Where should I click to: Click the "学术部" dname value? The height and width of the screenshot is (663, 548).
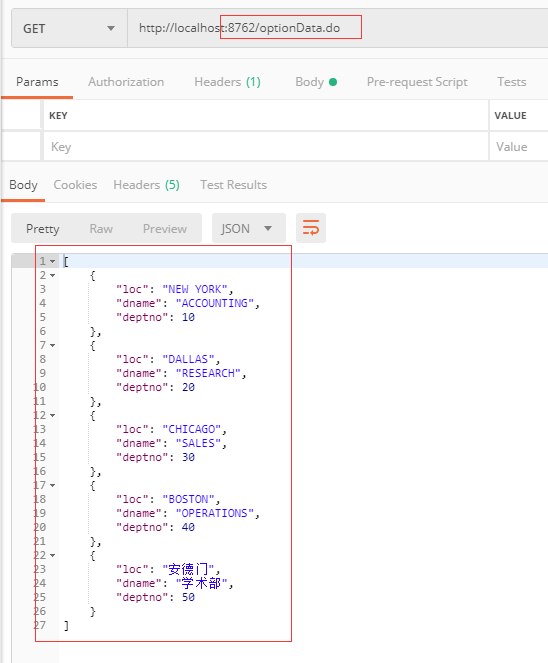202,583
